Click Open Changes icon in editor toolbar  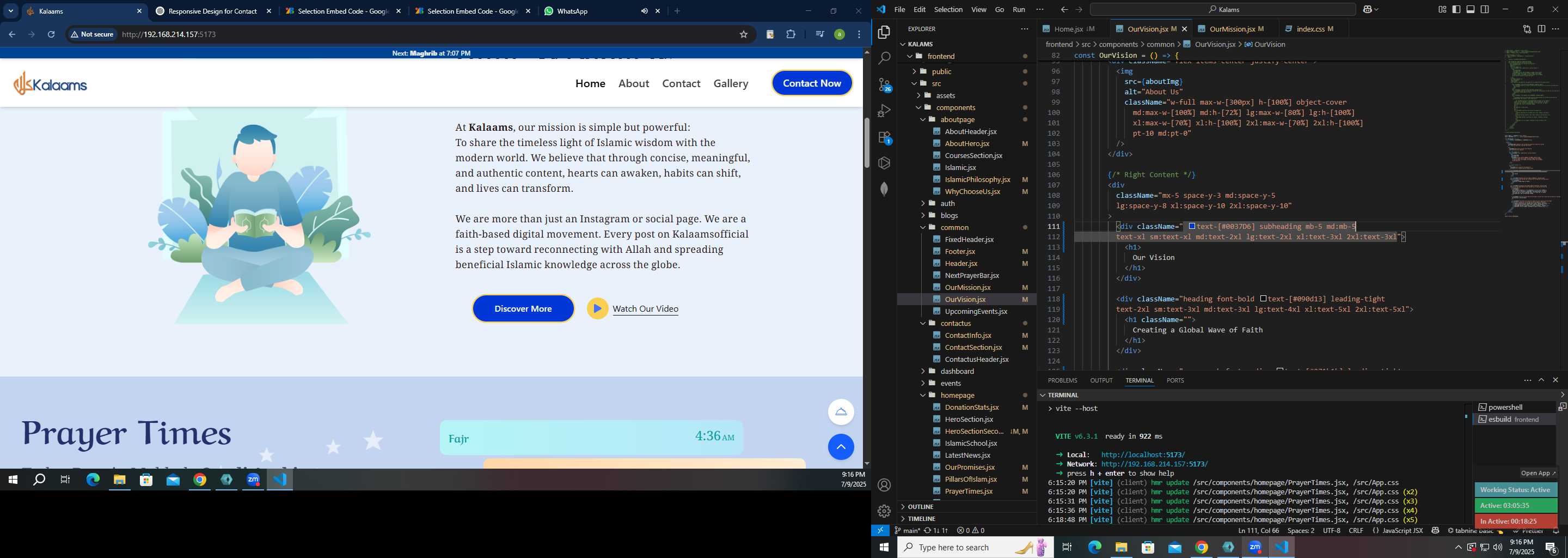click(x=1527, y=29)
